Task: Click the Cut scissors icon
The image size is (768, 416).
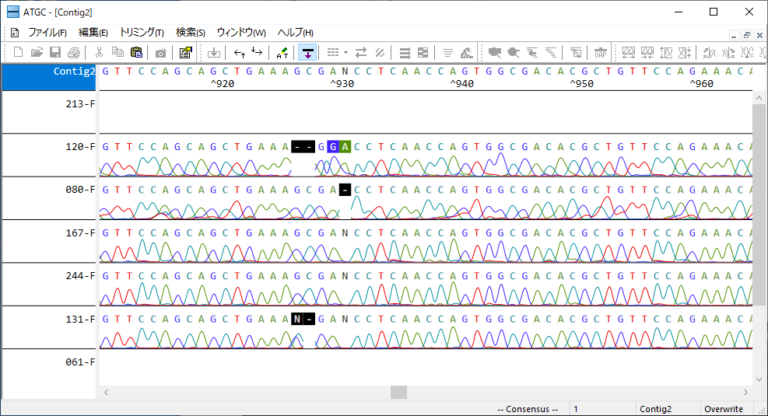Action: pyautogui.click(x=99, y=52)
